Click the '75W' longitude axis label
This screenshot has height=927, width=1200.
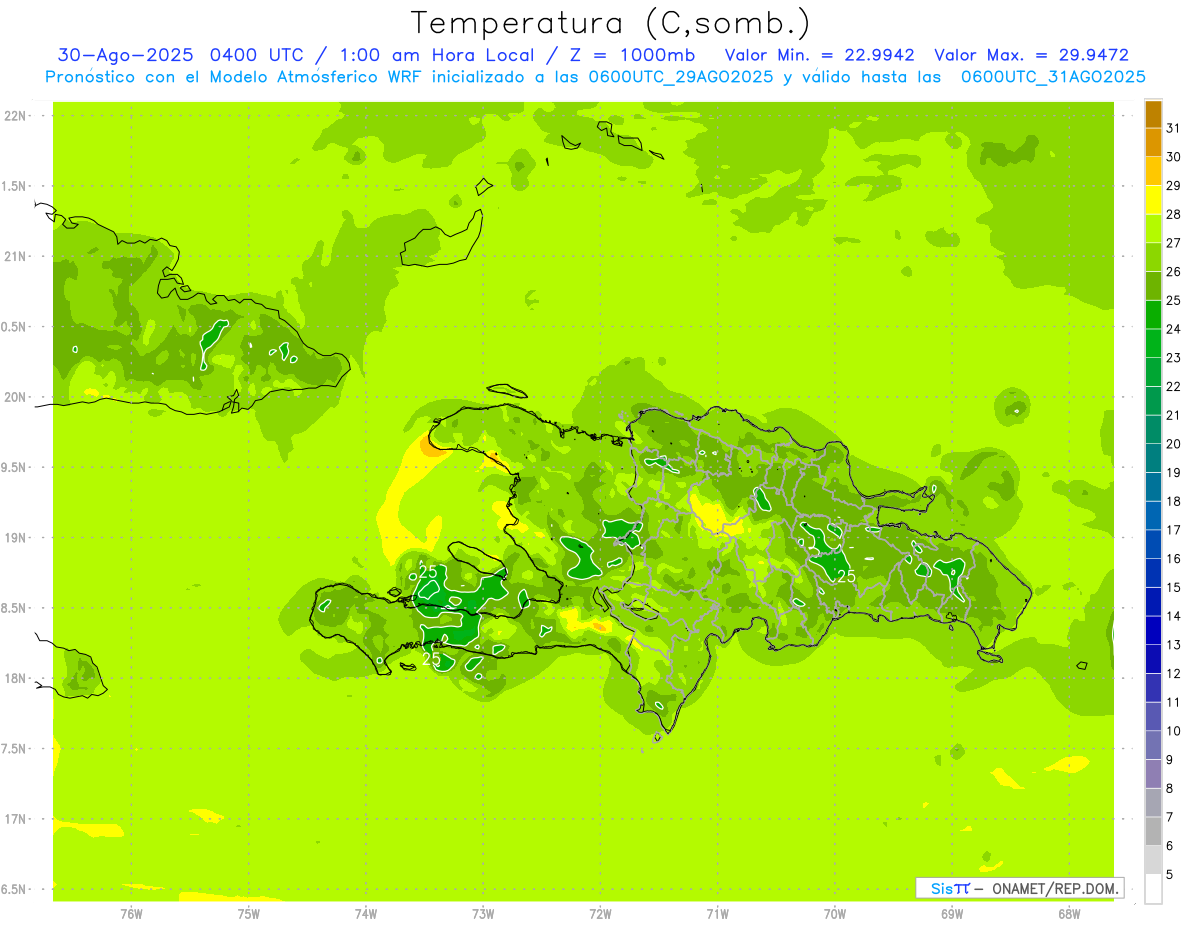(249, 913)
